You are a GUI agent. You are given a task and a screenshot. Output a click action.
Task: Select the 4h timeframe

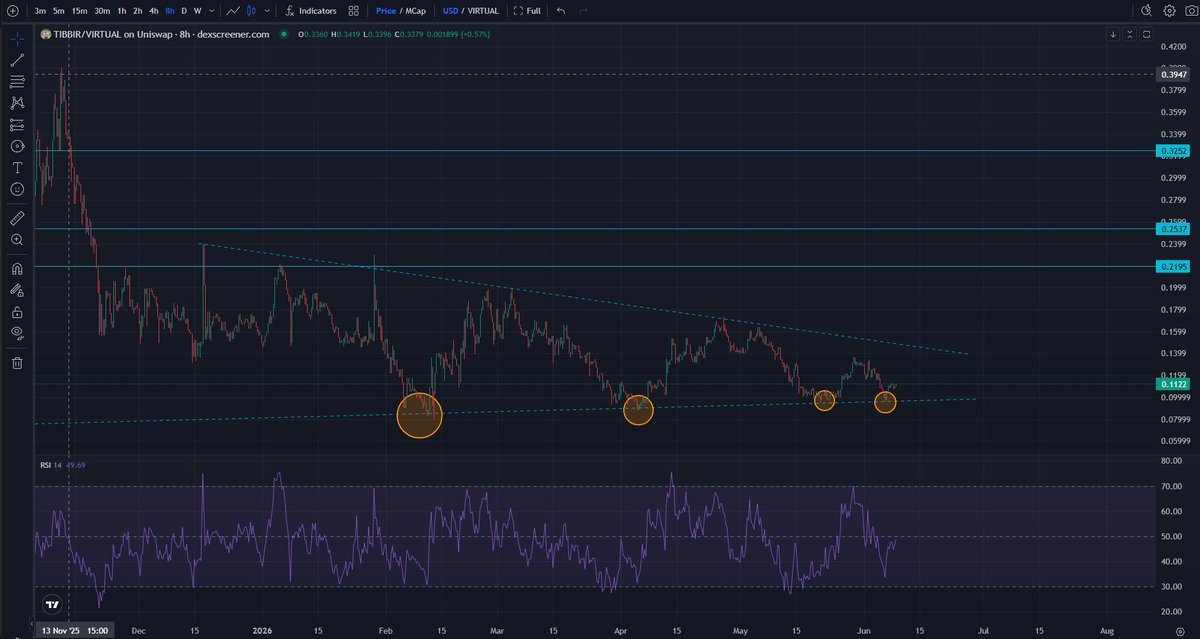point(154,11)
